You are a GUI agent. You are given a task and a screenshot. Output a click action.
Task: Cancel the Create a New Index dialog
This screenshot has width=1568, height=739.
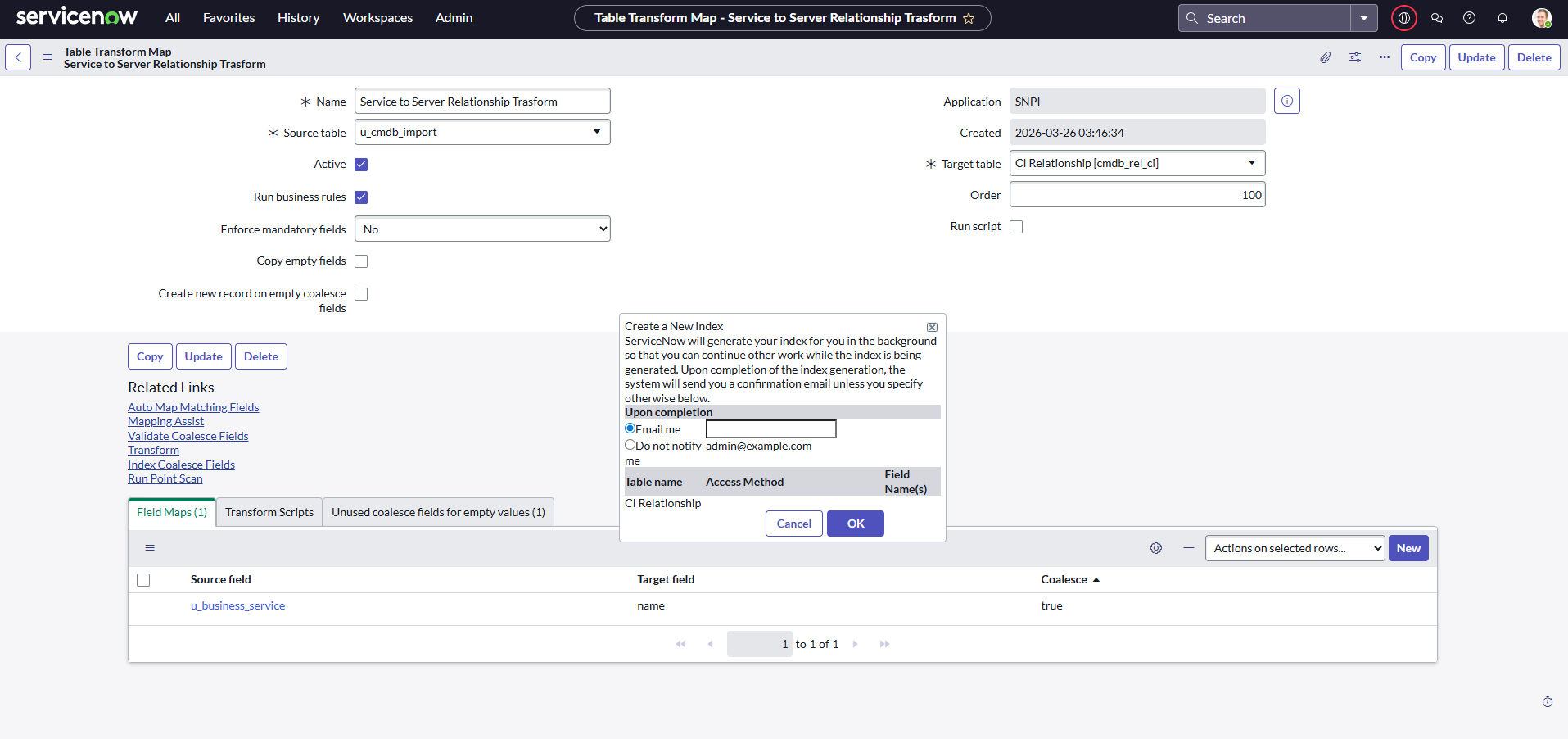794,524
